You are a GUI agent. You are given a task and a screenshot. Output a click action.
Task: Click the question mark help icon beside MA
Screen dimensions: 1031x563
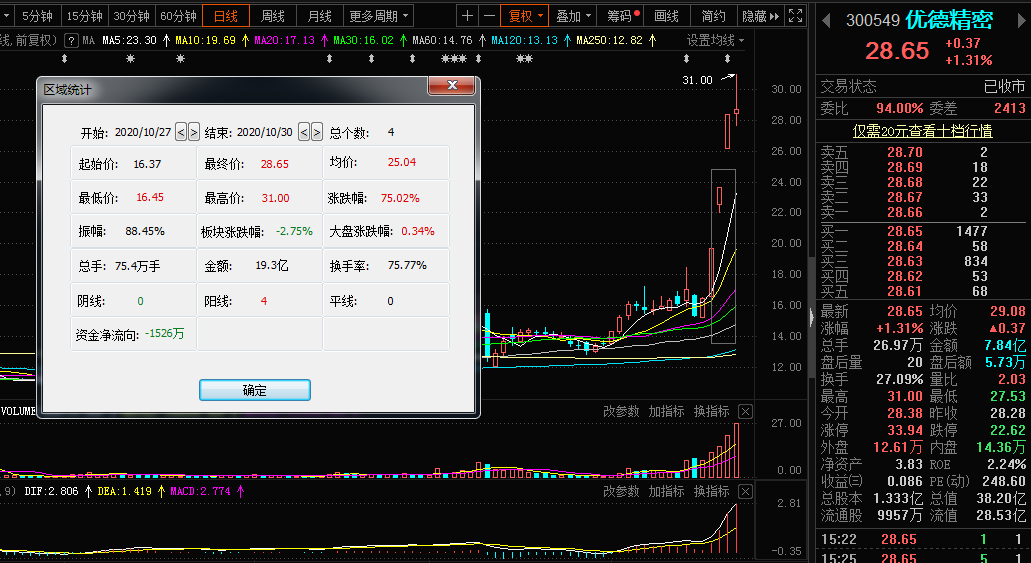coord(71,41)
